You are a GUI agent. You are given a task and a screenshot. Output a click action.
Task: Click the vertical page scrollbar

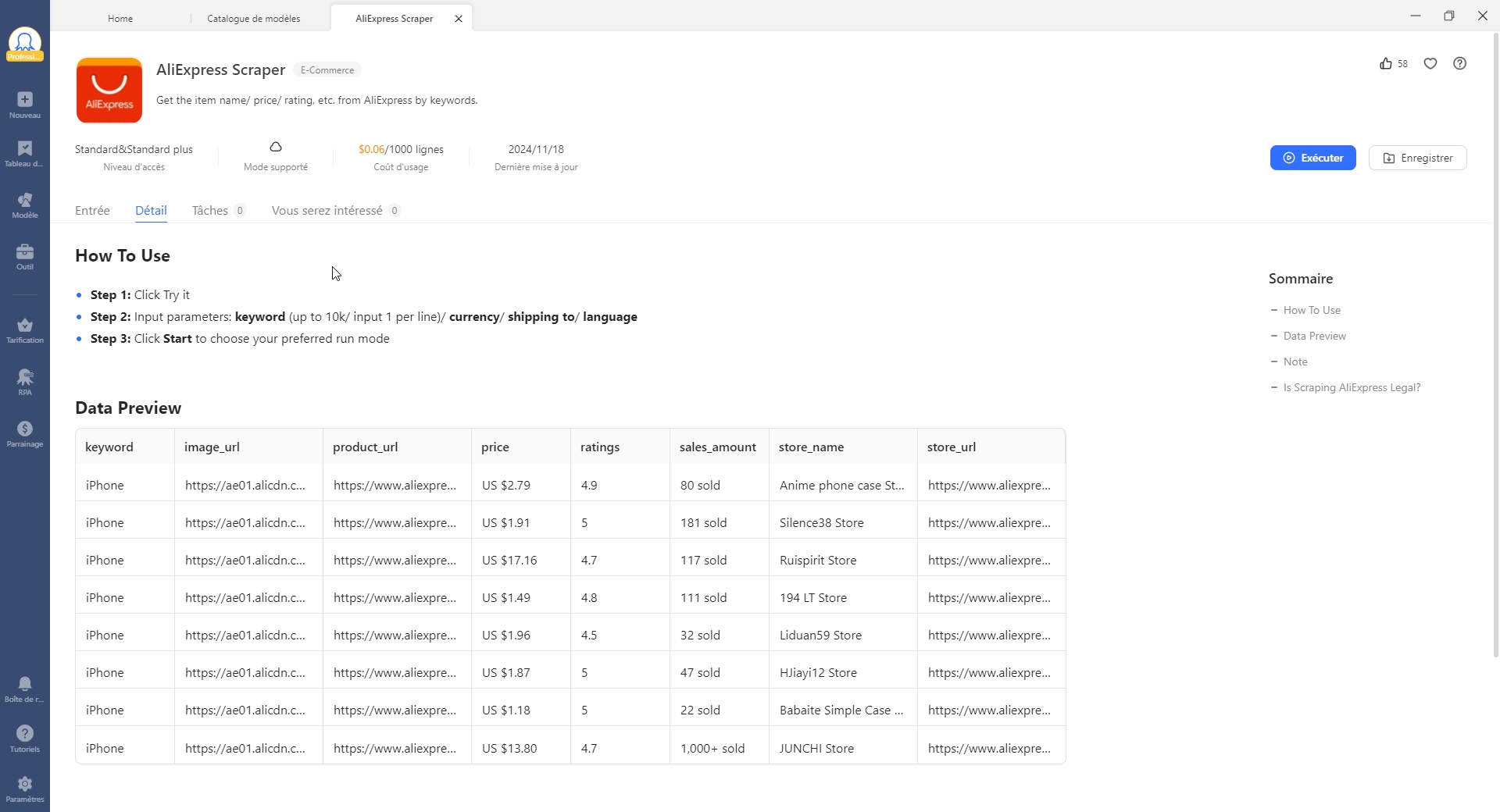click(1496, 344)
